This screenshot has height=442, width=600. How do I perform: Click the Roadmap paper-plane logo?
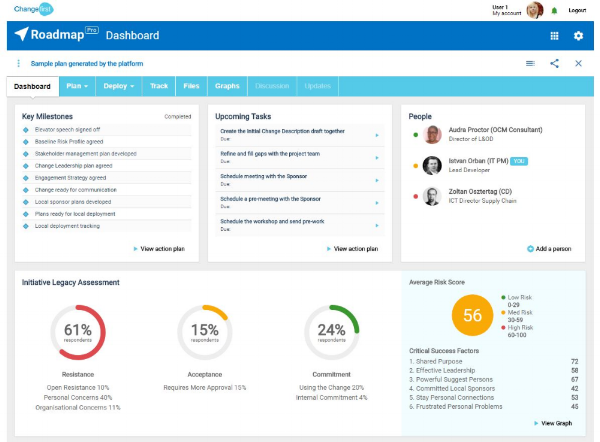click(22, 35)
